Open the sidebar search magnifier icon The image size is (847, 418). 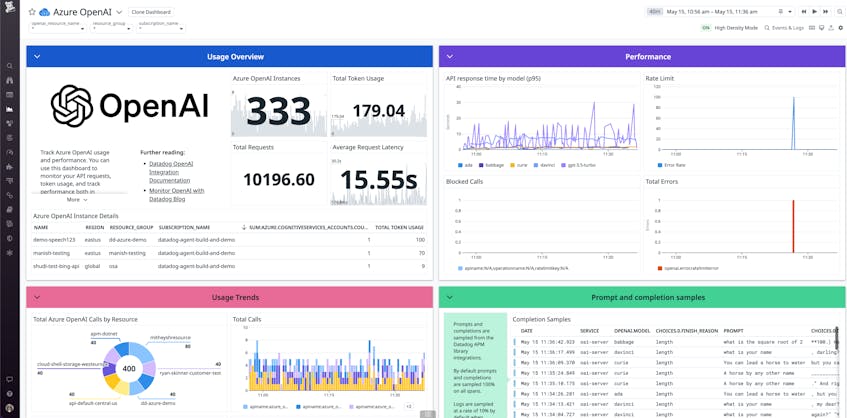coord(9,66)
